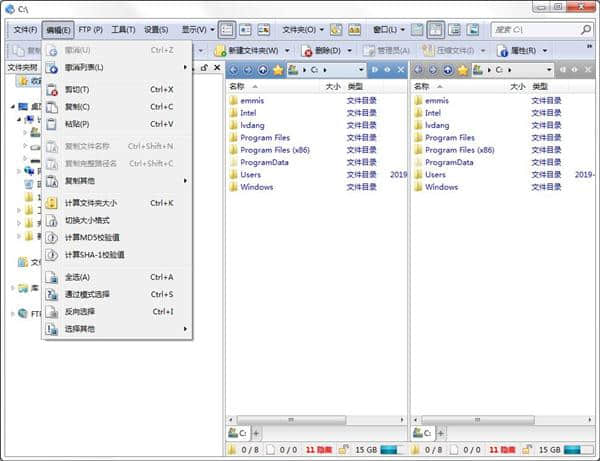
Task: Click the favorites star icon in left pane
Action: coord(277,70)
